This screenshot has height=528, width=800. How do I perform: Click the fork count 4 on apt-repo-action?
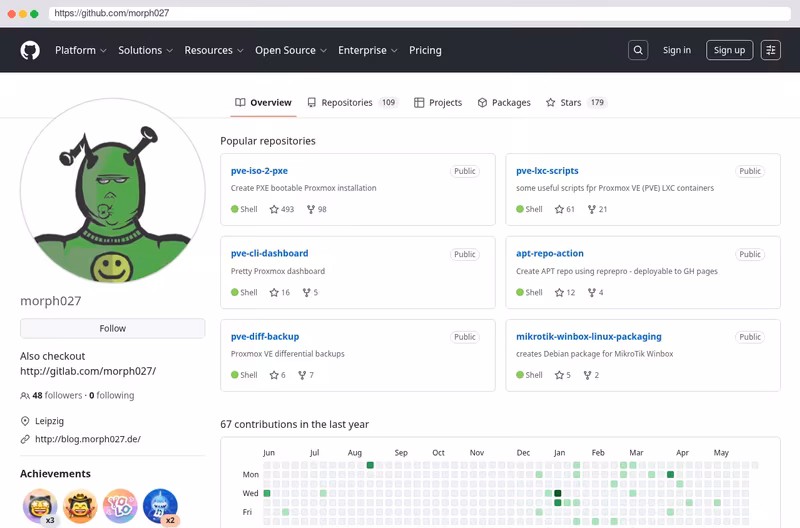coord(595,292)
